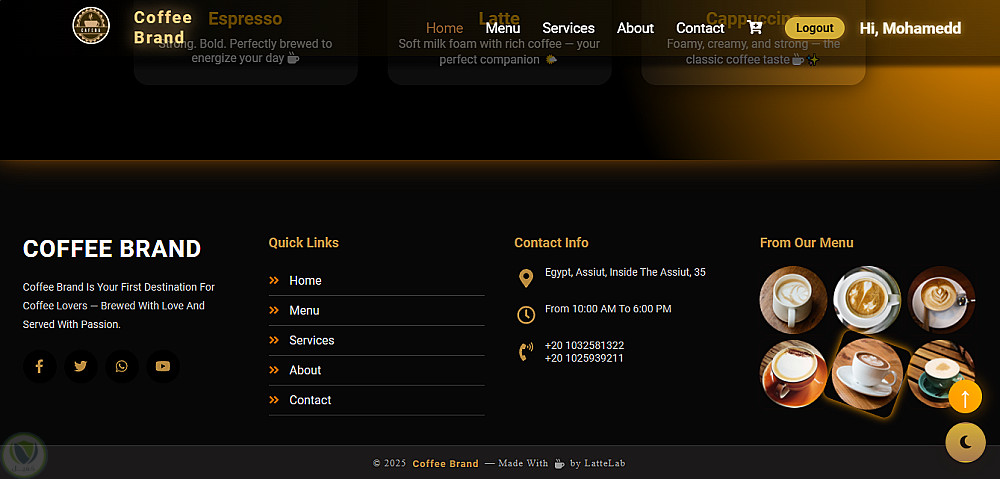1000x479 pixels.
Task: Open Services in top navigation
Action: pyautogui.click(x=568, y=28)
